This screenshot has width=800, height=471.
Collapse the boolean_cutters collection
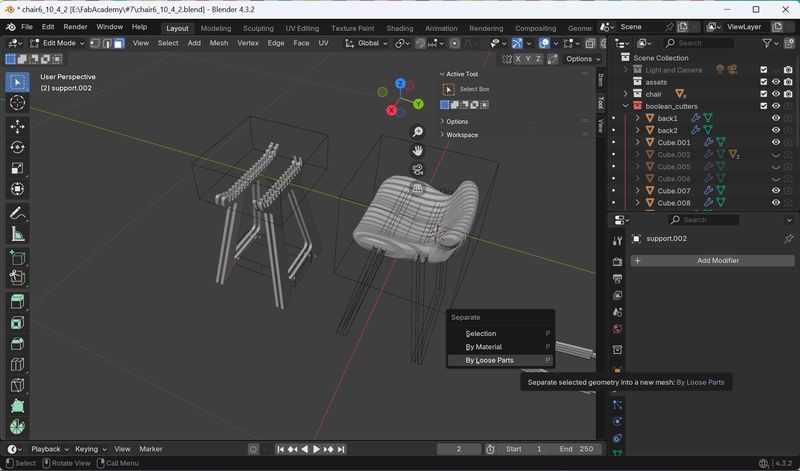[626, 106]
